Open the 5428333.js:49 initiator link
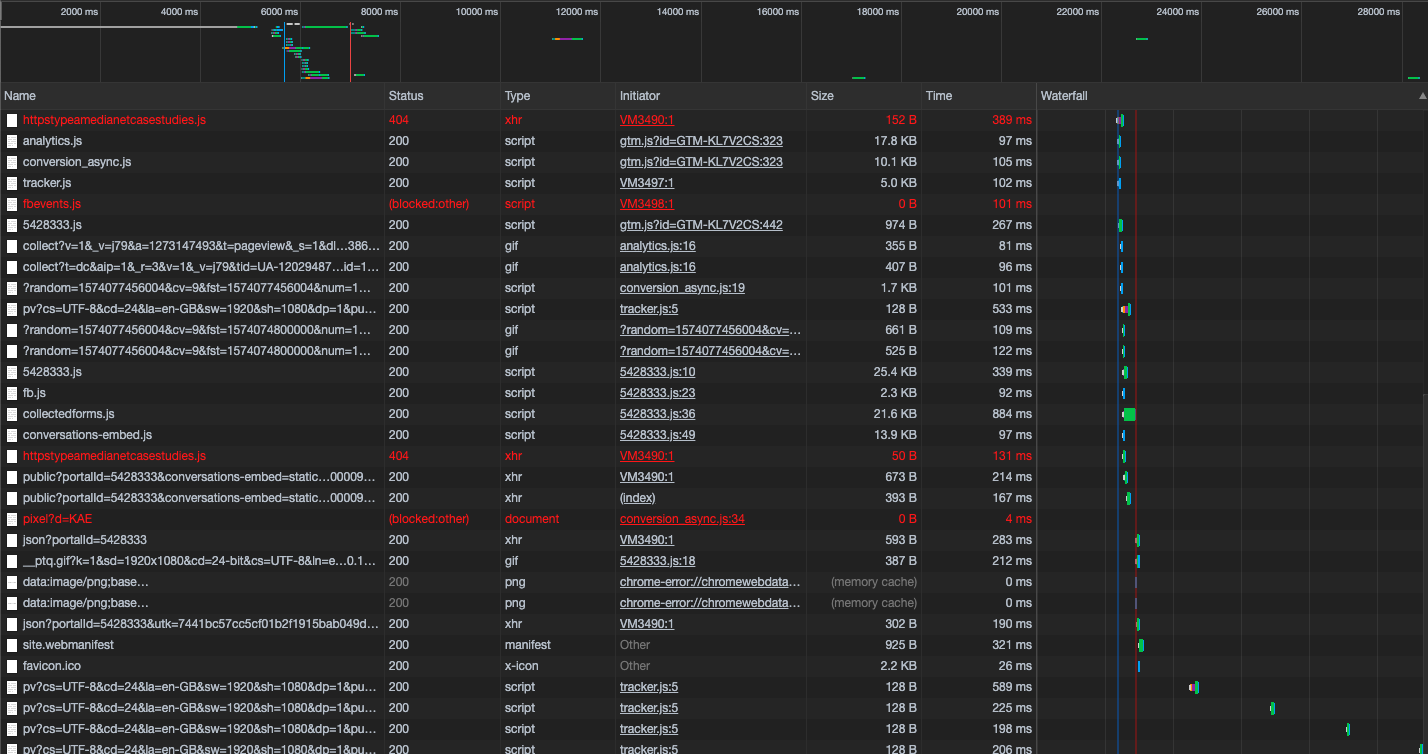Screen dimensions: 1428x754 tap(657, 435)
